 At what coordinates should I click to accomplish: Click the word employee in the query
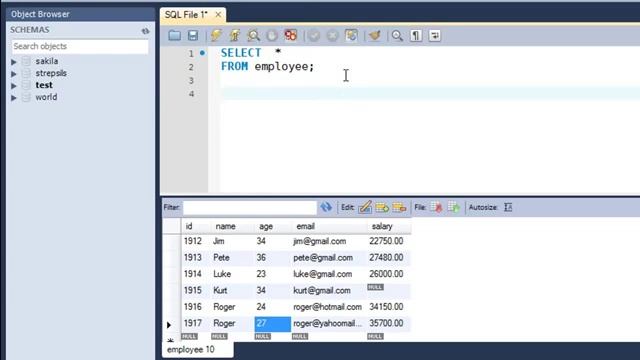pyautogui.click(x=282, y=66)
